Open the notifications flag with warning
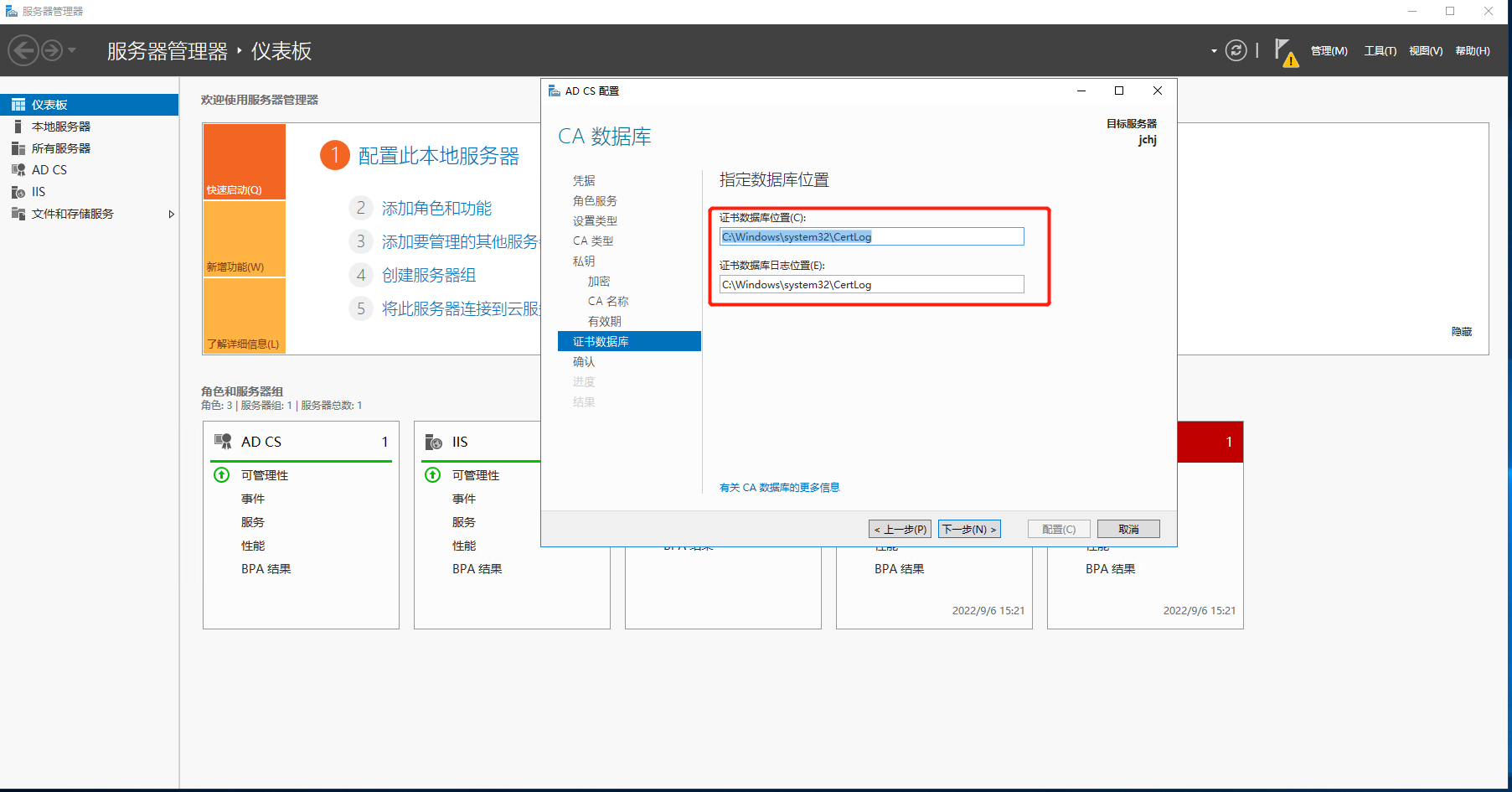 (1286, 51)
